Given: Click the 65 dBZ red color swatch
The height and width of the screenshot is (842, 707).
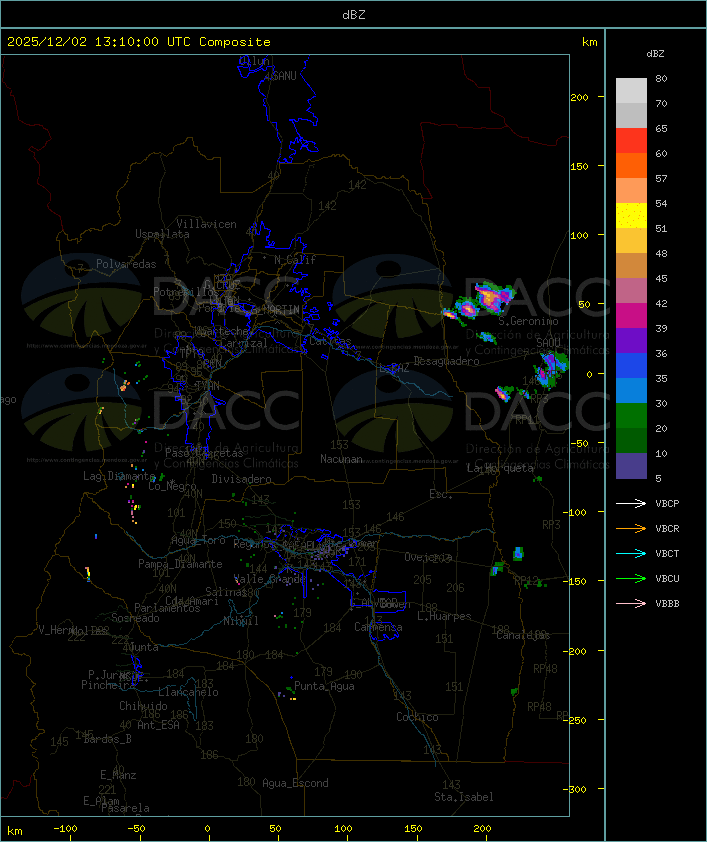Looking at the screenshot, I should tap(631, 141).
